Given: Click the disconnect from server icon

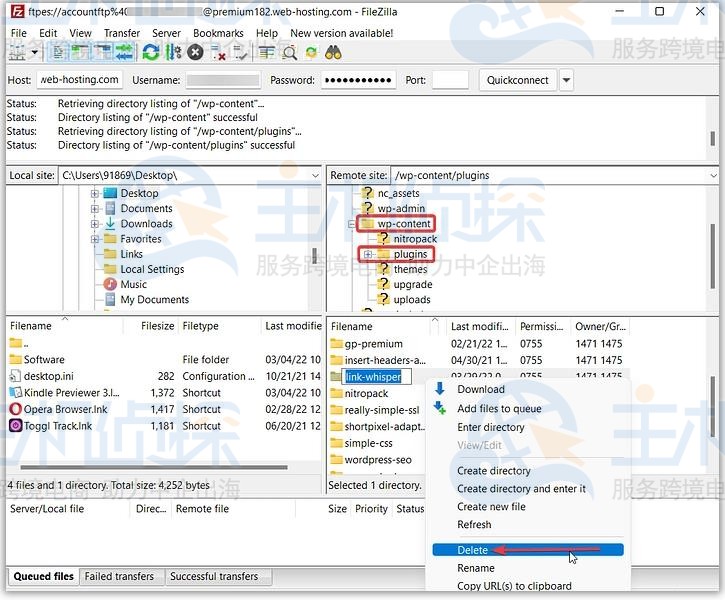Looking at the screenshot, I should point(219,52).
